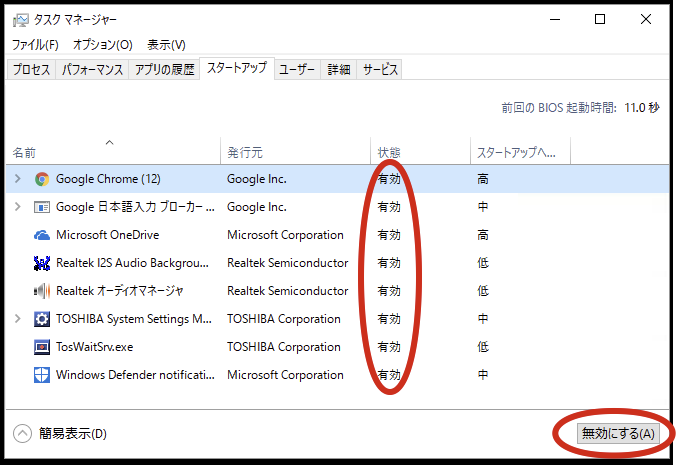Select the Microsoft OneDrive row name

coord(108,235)
